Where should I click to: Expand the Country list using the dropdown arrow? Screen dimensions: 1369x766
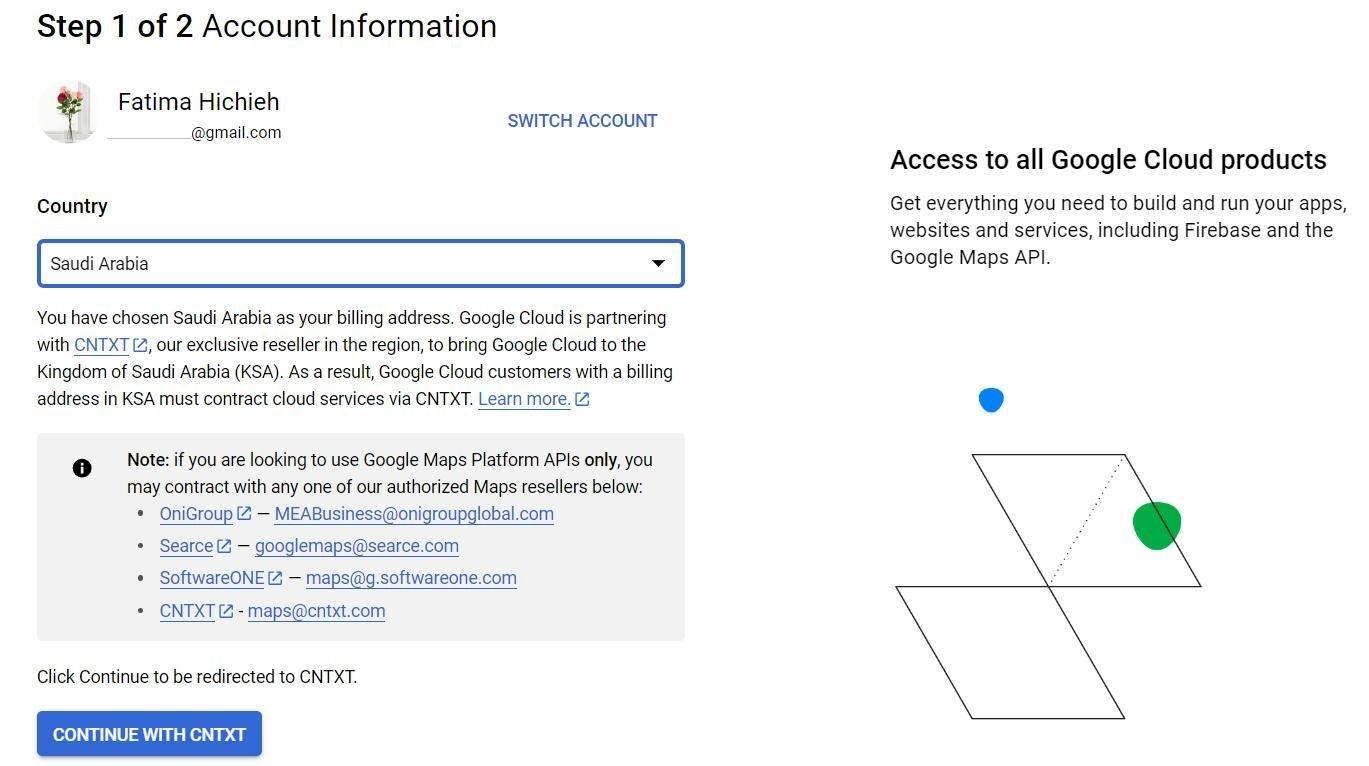658,264
